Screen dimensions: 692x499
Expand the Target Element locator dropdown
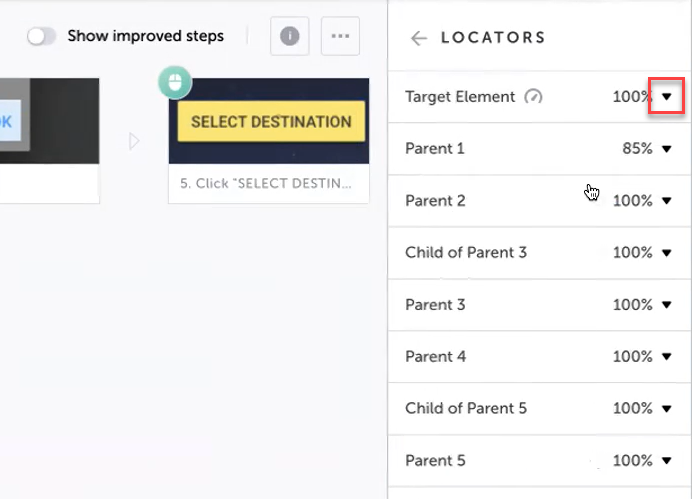point(667,97)
